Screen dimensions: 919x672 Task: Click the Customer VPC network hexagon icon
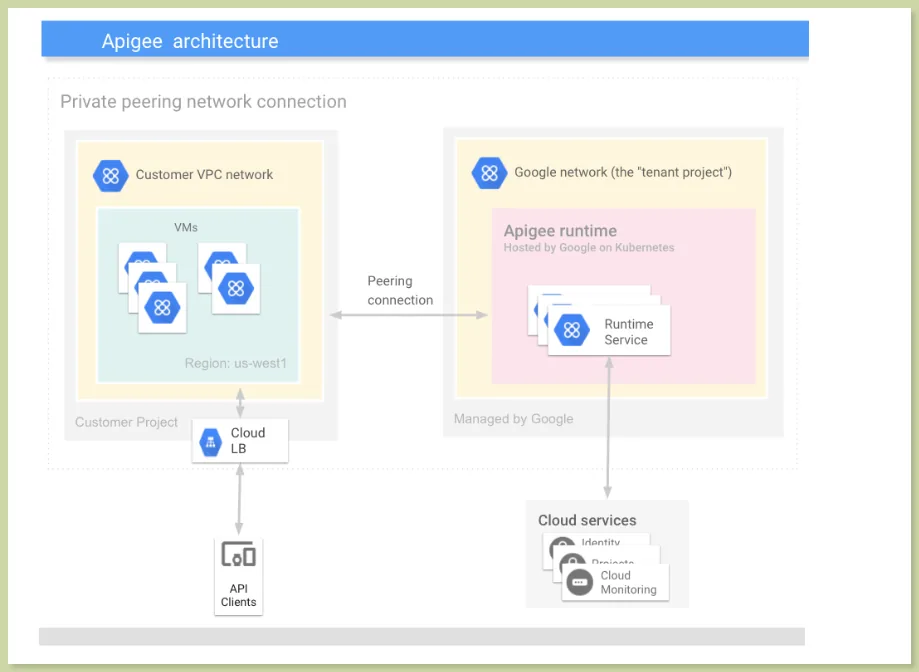(111, 175)
